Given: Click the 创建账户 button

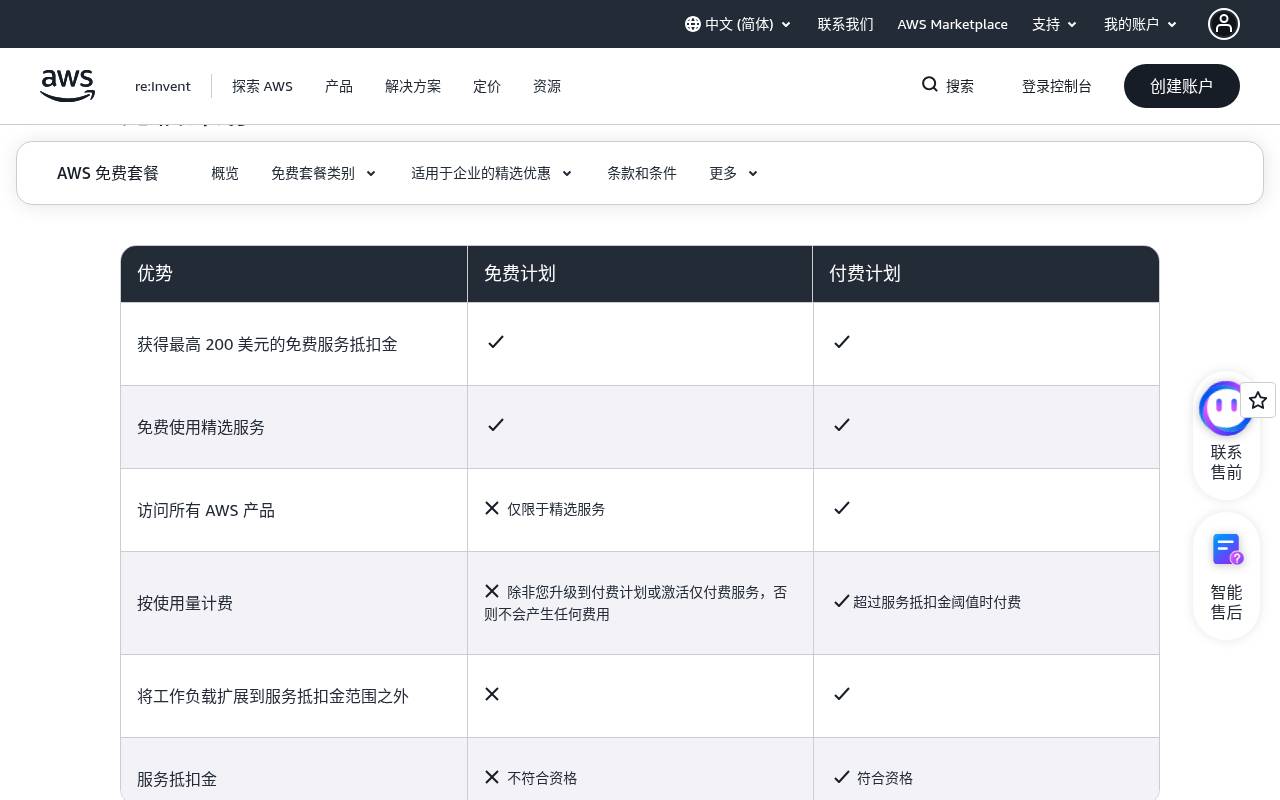Looking at the screenshot, I should [1182, 86].
